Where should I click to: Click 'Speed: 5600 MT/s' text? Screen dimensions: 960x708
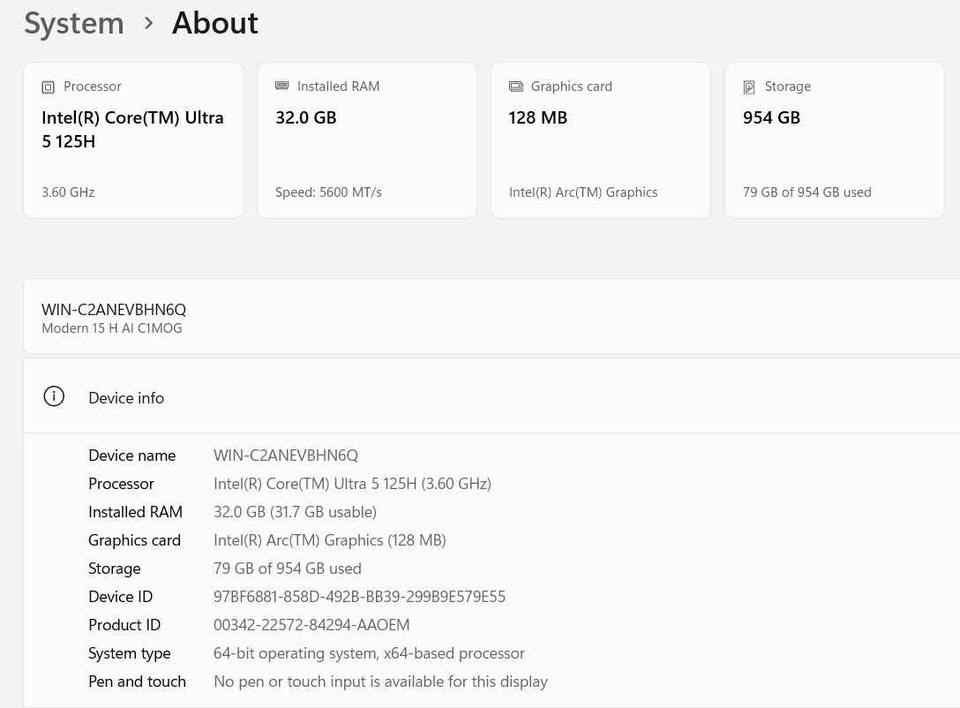pos(328,192)
